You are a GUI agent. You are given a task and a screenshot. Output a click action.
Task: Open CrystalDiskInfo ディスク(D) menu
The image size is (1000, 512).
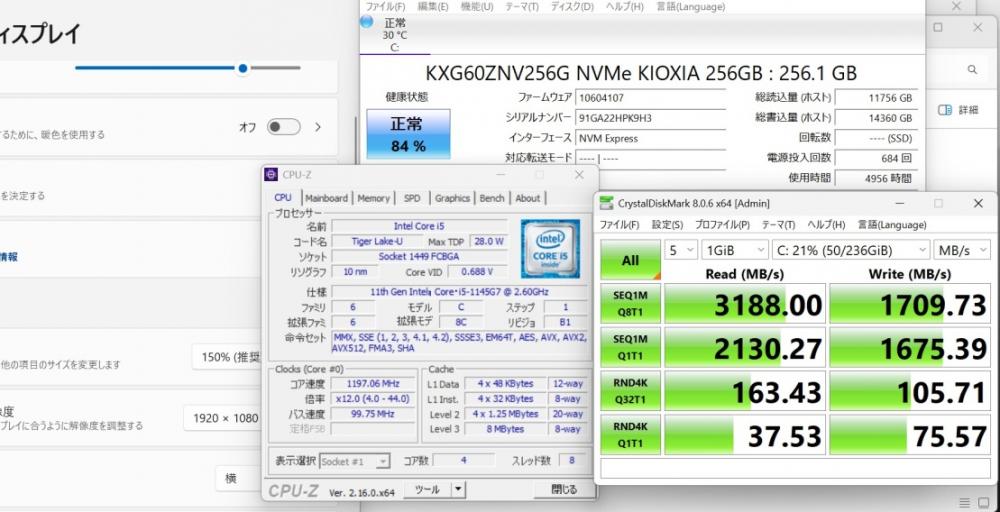pos(572,7)
